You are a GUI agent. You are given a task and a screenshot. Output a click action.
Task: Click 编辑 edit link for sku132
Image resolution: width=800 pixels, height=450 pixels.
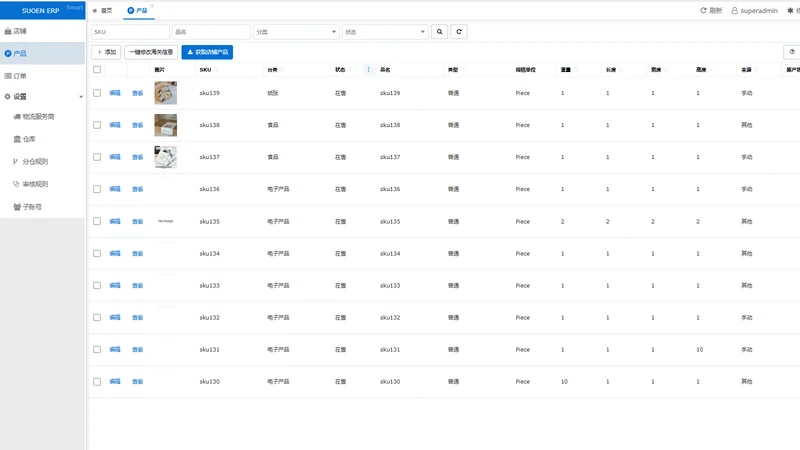[x=115, y=317]
